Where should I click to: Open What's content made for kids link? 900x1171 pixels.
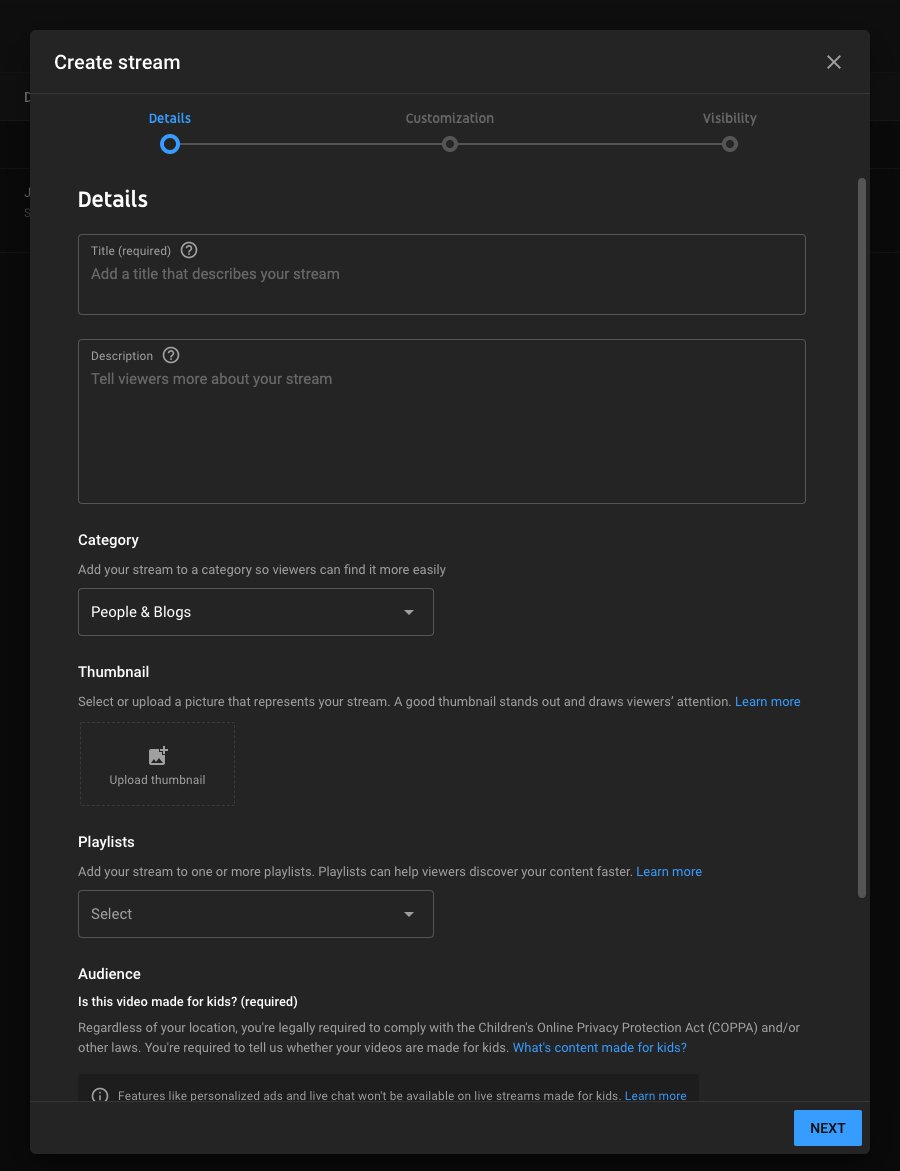point(599,1048)
